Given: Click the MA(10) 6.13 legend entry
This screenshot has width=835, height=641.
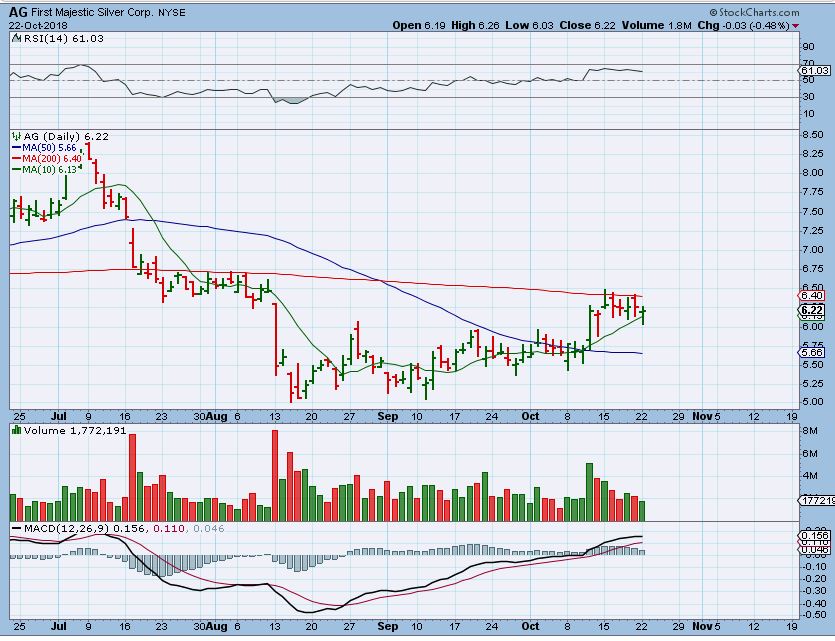Looking at the screenshot, I should 50,169.
